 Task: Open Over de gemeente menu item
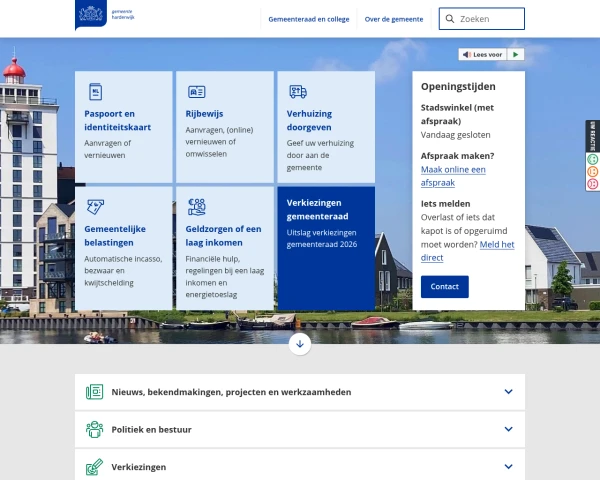coord(394,19)
